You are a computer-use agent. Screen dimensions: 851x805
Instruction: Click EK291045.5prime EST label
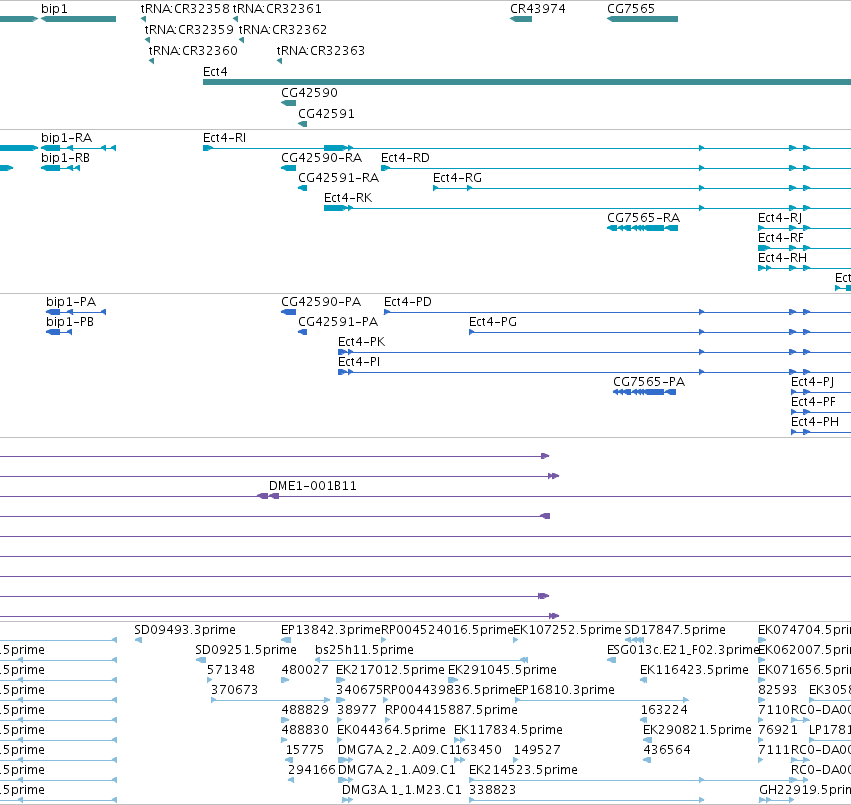click(503, 670)
